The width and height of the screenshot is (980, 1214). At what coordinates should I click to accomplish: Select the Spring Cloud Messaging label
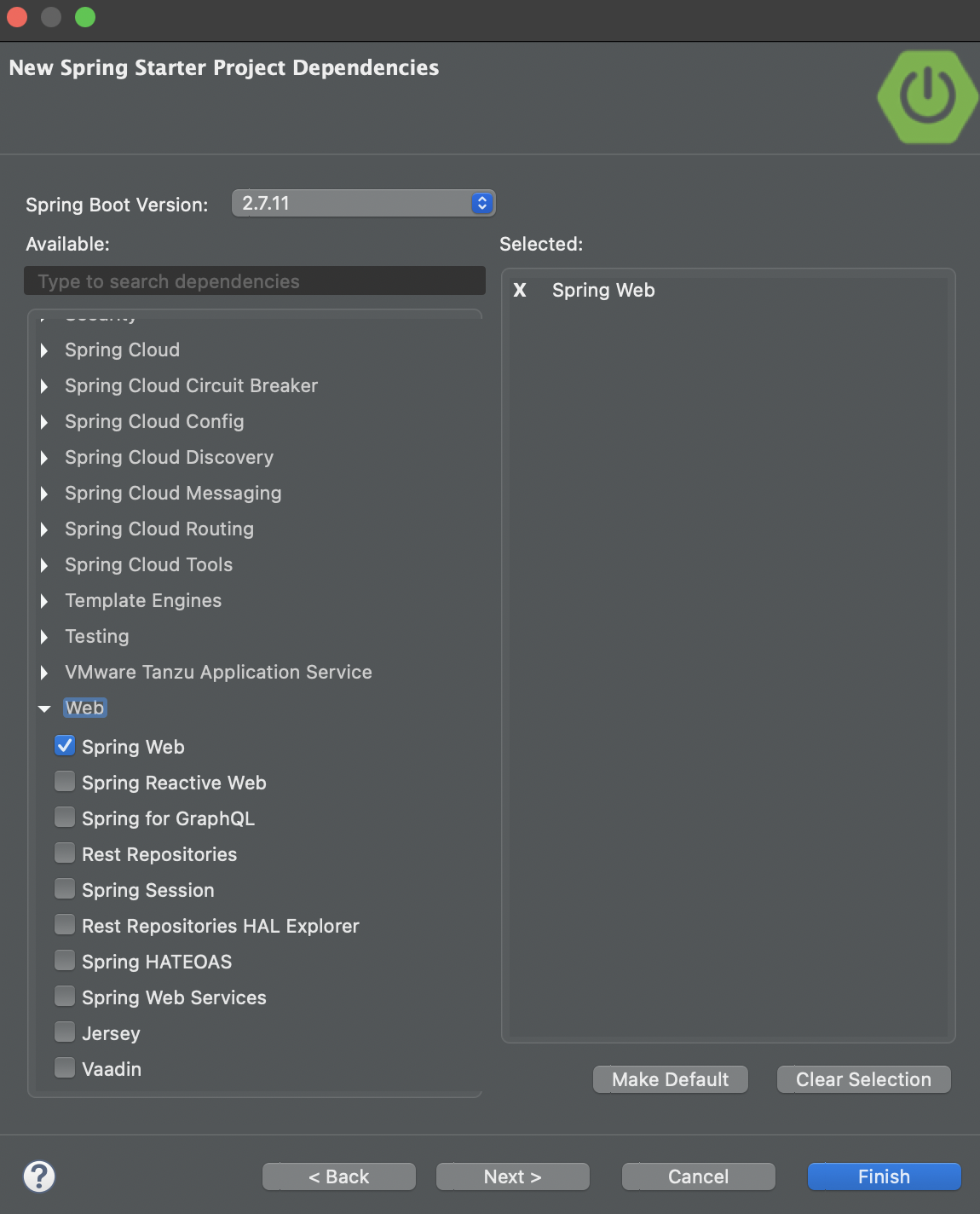[173, 493]
